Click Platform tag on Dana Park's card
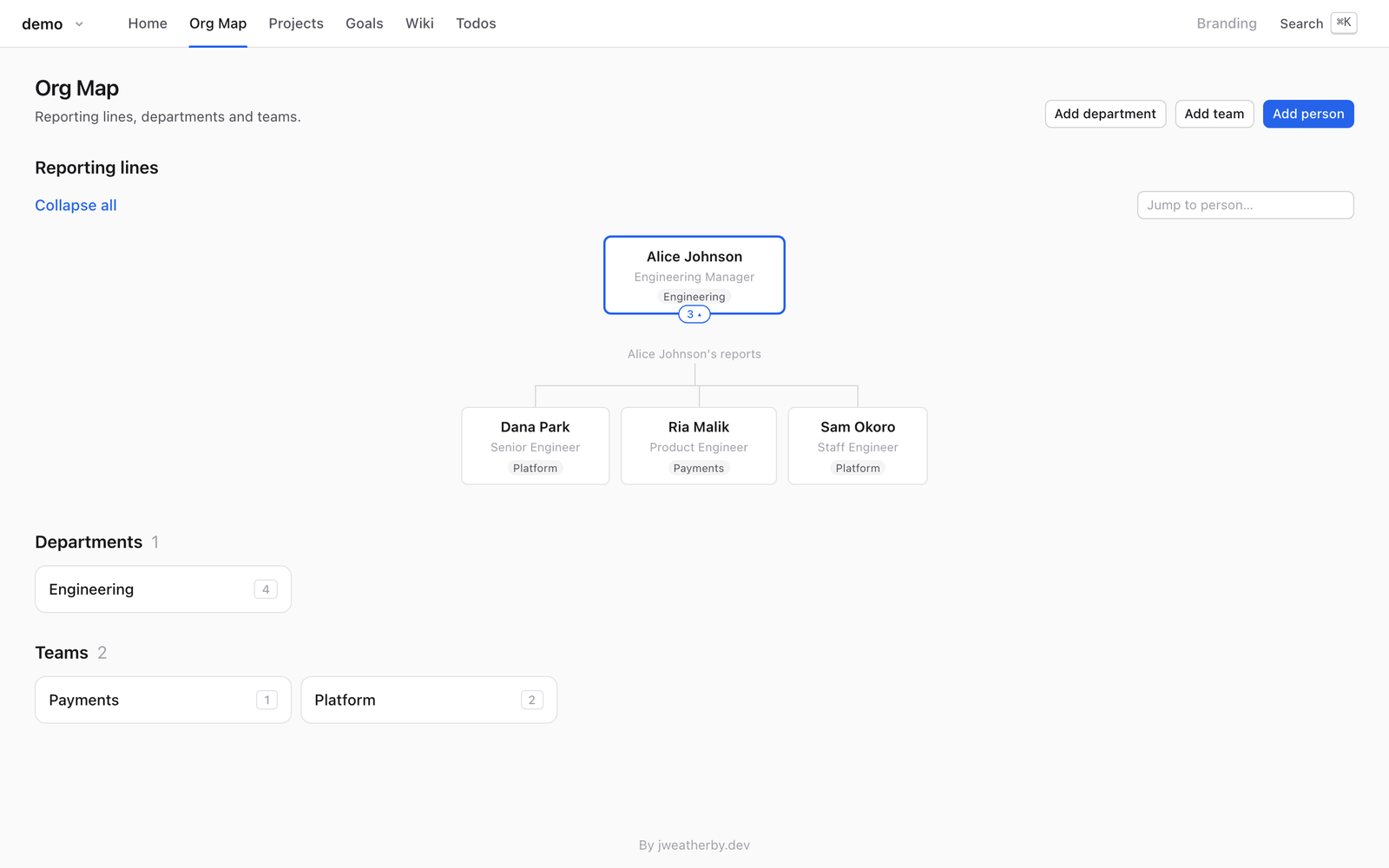Screen dimensions: 1389x868 coord(536,468)
